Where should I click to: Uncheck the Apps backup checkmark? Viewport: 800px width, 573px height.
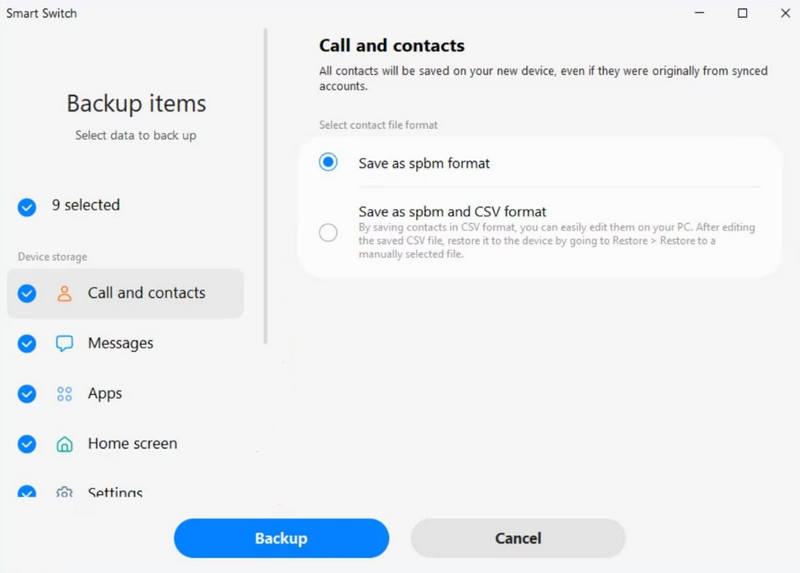(x=27, y=394)
